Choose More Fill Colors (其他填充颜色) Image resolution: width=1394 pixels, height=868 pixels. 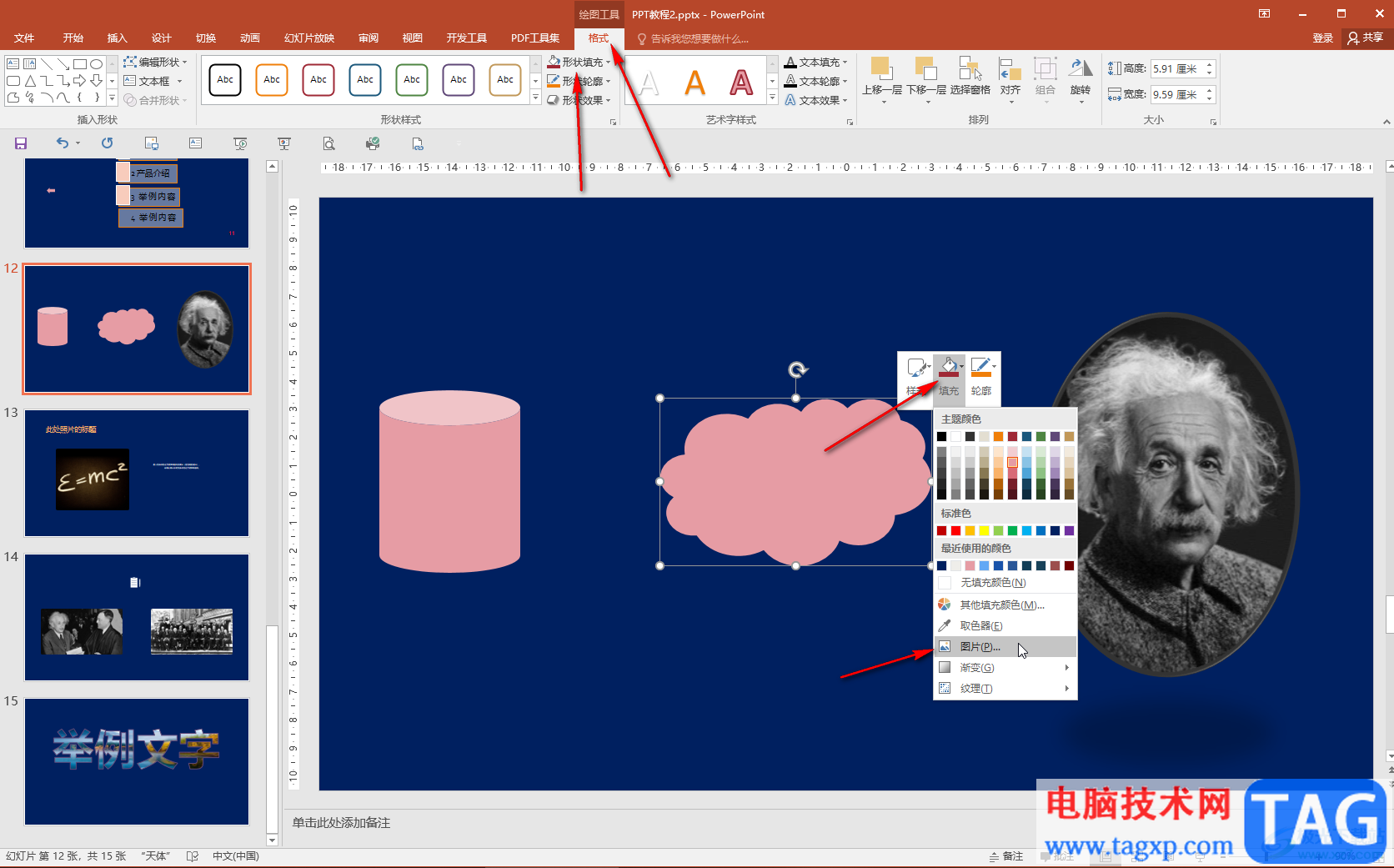click(1005, 605)
